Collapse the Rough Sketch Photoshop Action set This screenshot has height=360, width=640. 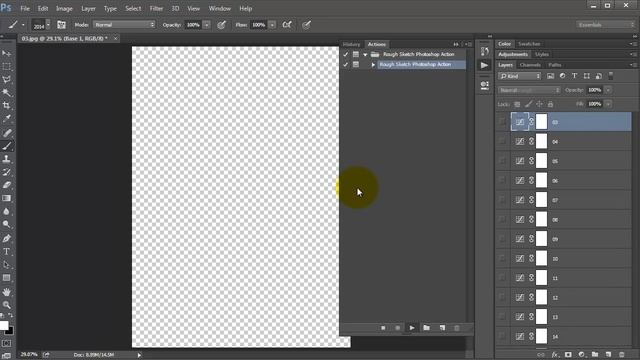coord(365,54)
